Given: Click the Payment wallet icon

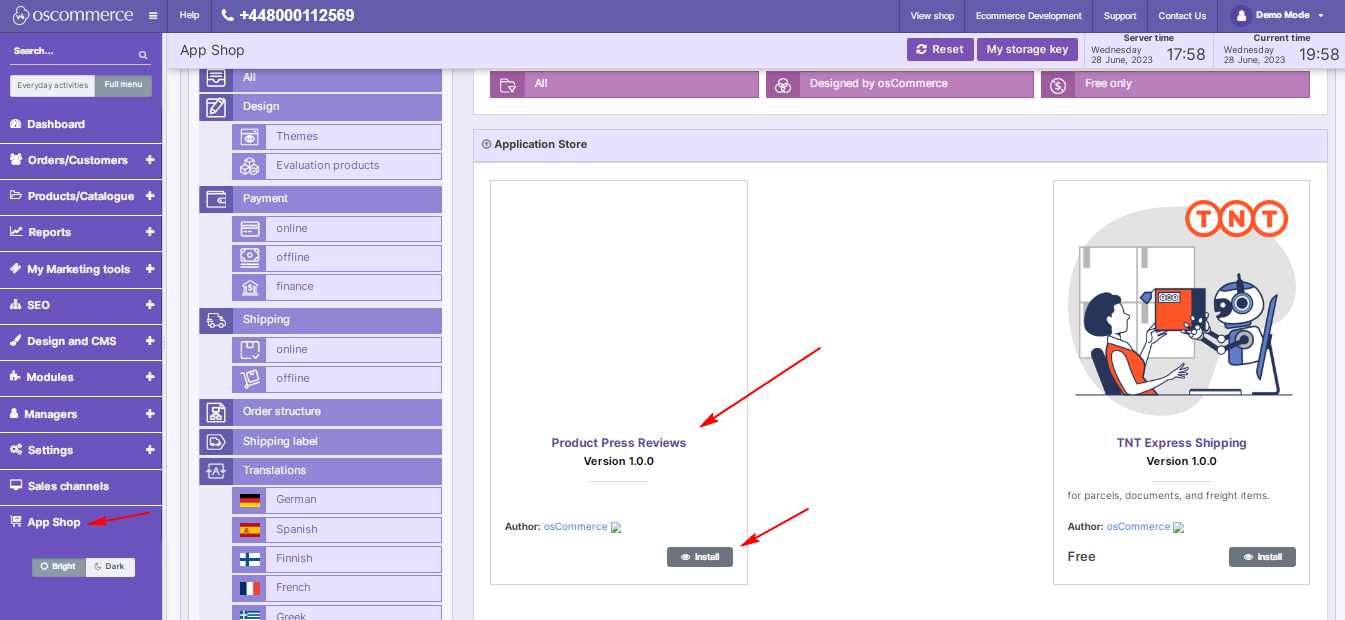Looking at the screenshot, I should tap(216, 199).
